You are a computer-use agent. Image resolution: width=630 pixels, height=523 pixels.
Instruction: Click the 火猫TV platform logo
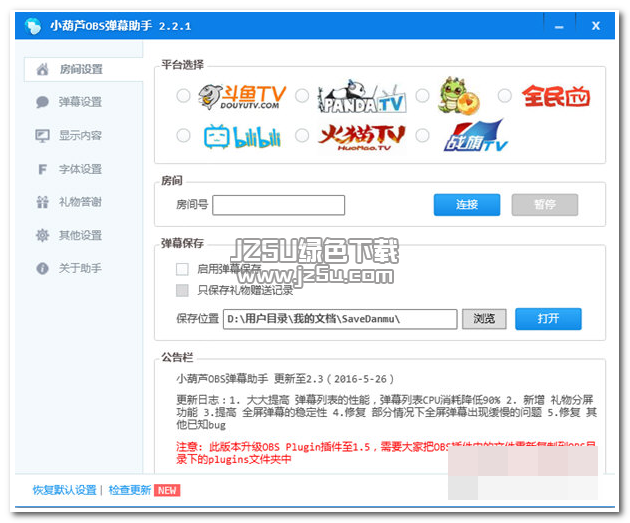tap(362, 137)
